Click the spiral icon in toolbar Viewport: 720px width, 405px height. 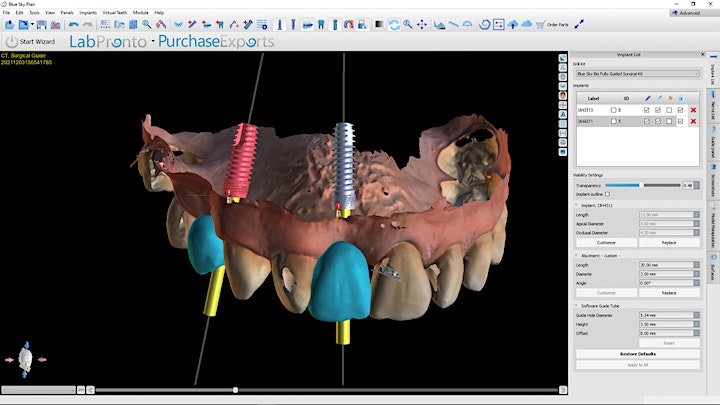(484, 25)
